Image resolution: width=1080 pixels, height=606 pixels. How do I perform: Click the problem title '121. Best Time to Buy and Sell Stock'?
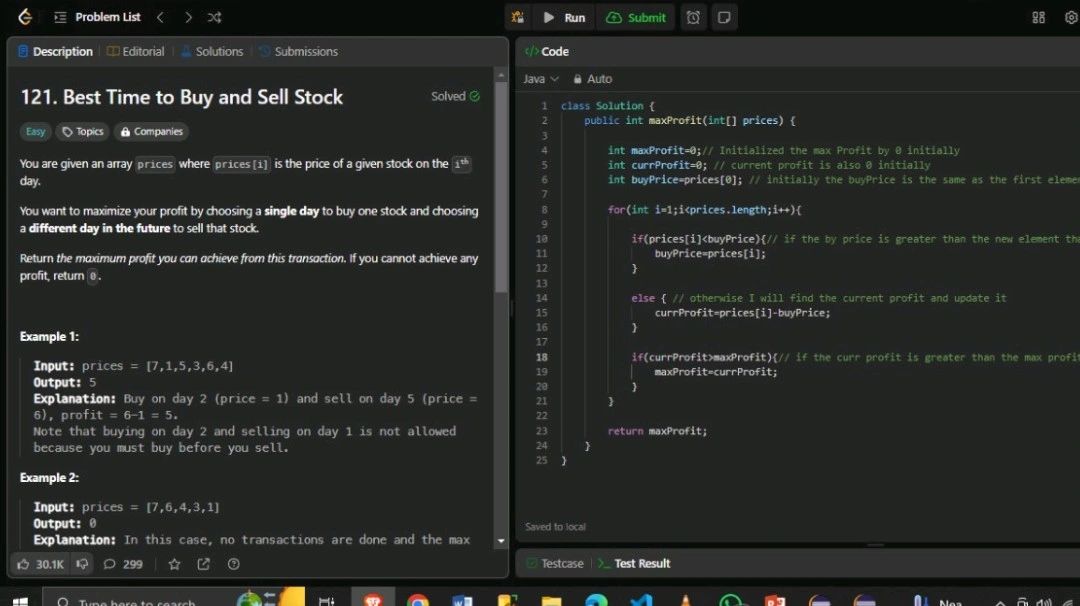(x=181, y=97)
